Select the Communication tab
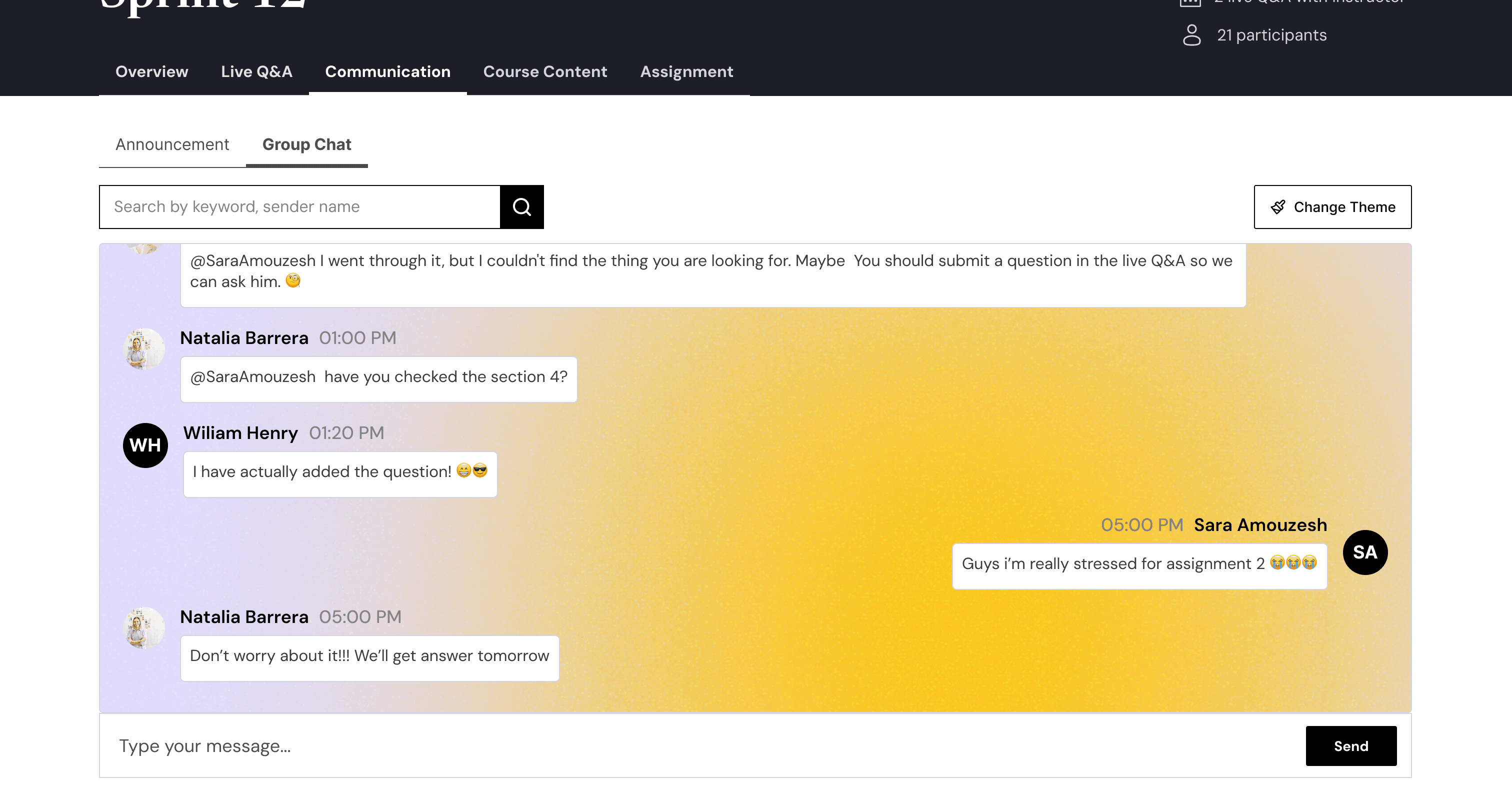Screen dimensions: 1512x806 tap(387, 71)
